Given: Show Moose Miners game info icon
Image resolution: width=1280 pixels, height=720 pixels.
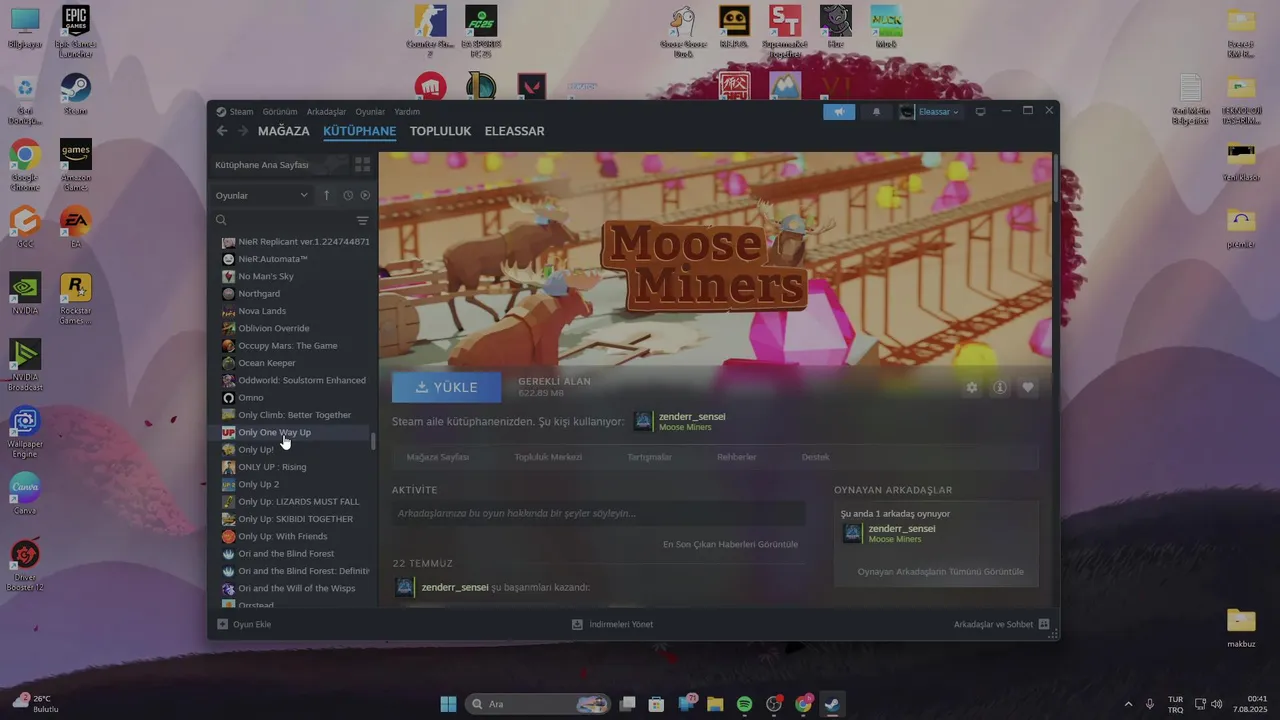Looking at the screenshot, I should [999, 387].
